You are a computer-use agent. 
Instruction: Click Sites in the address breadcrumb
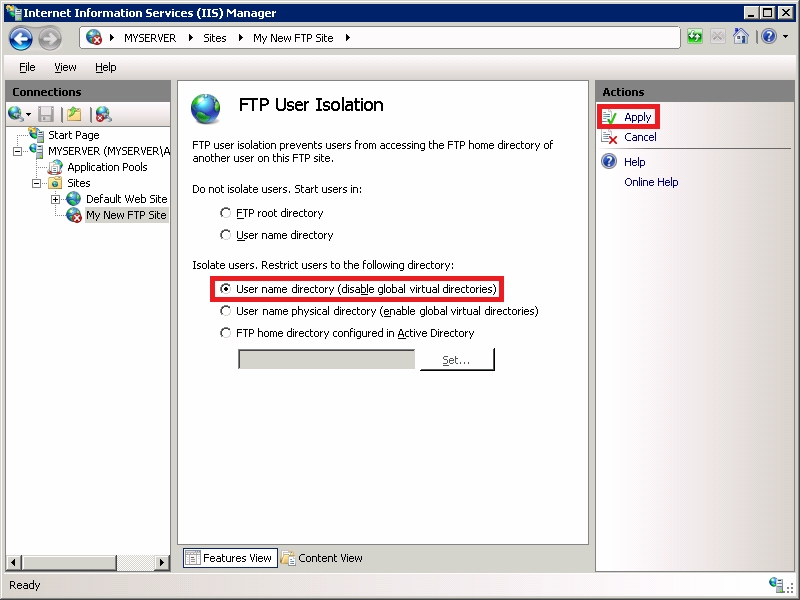[x=215, y=38]
